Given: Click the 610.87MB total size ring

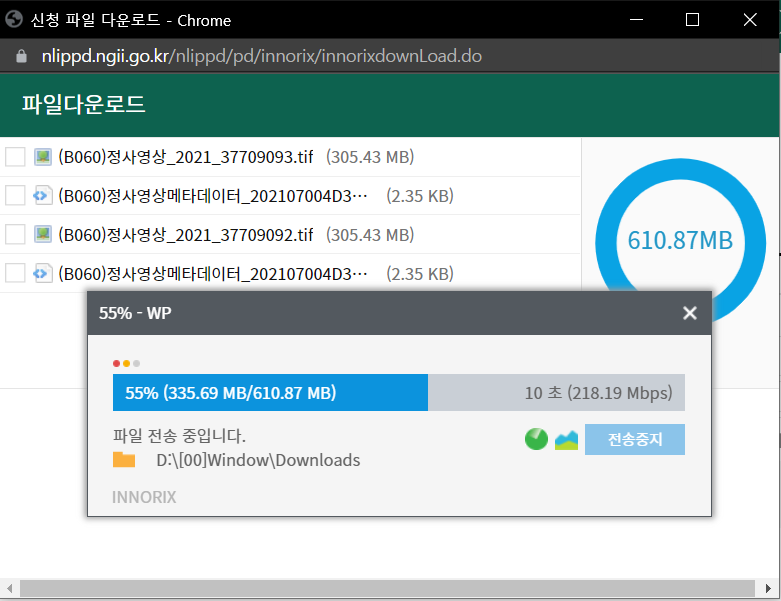Looking at the screenshot, I should pos(680,240).
